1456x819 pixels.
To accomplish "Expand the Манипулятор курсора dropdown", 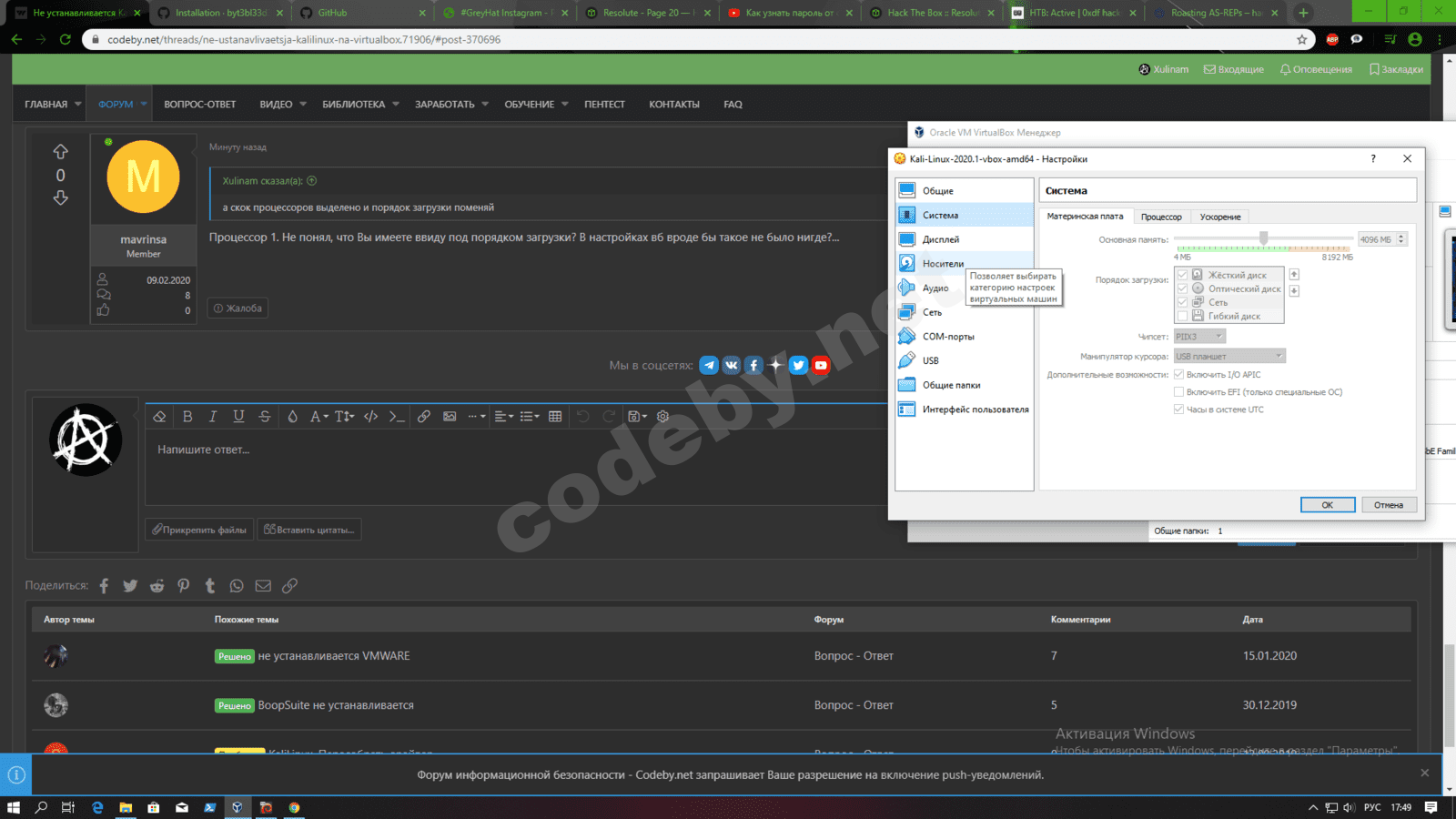I will [1228, 357].
